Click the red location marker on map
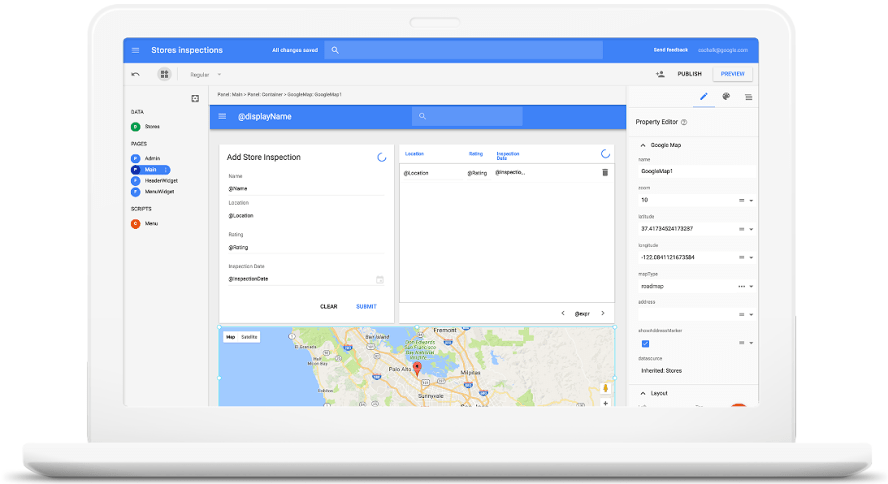The image size is (888, 484). (x=417, y=369)
